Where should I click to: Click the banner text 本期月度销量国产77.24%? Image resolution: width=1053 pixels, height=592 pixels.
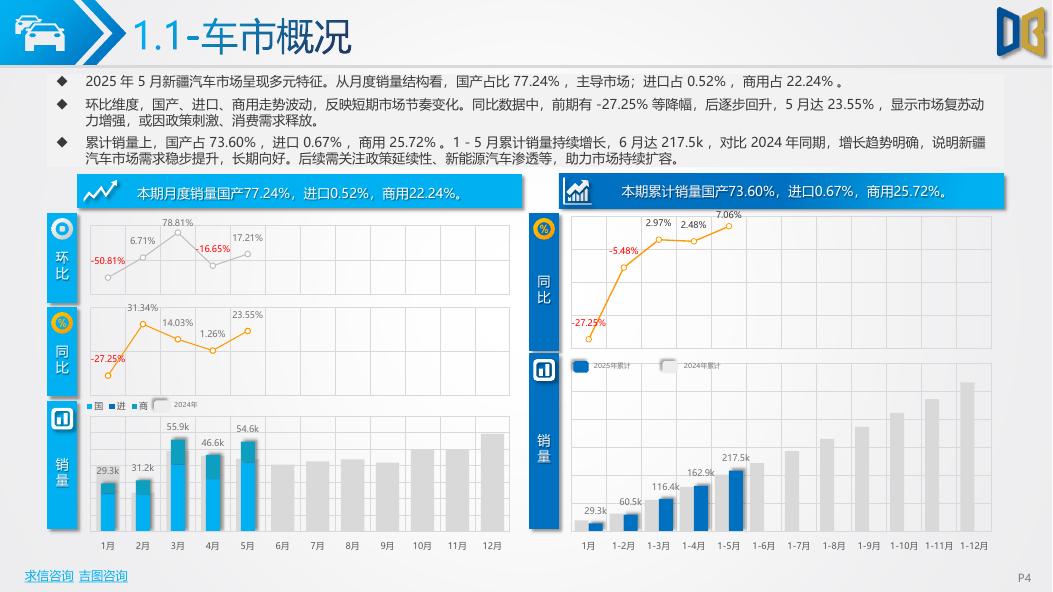tap(214, 193)
